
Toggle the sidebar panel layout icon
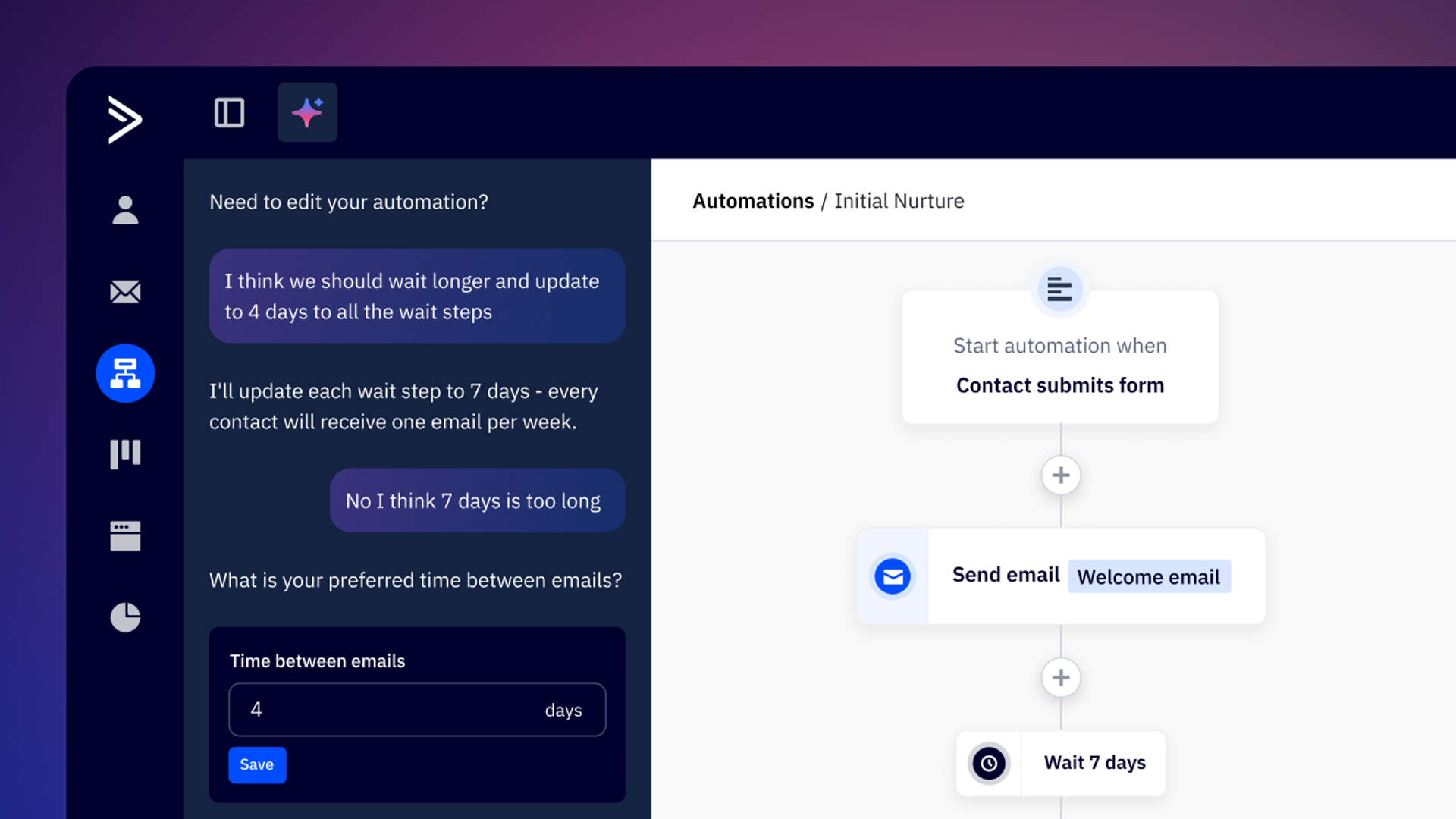tap(229, 112)
